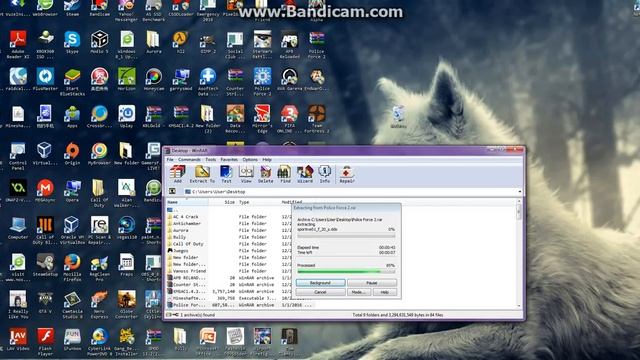The width and height of the screenshot is (640, 360).
Task: Click the Skype desktop icon
Action: (72, 42)
